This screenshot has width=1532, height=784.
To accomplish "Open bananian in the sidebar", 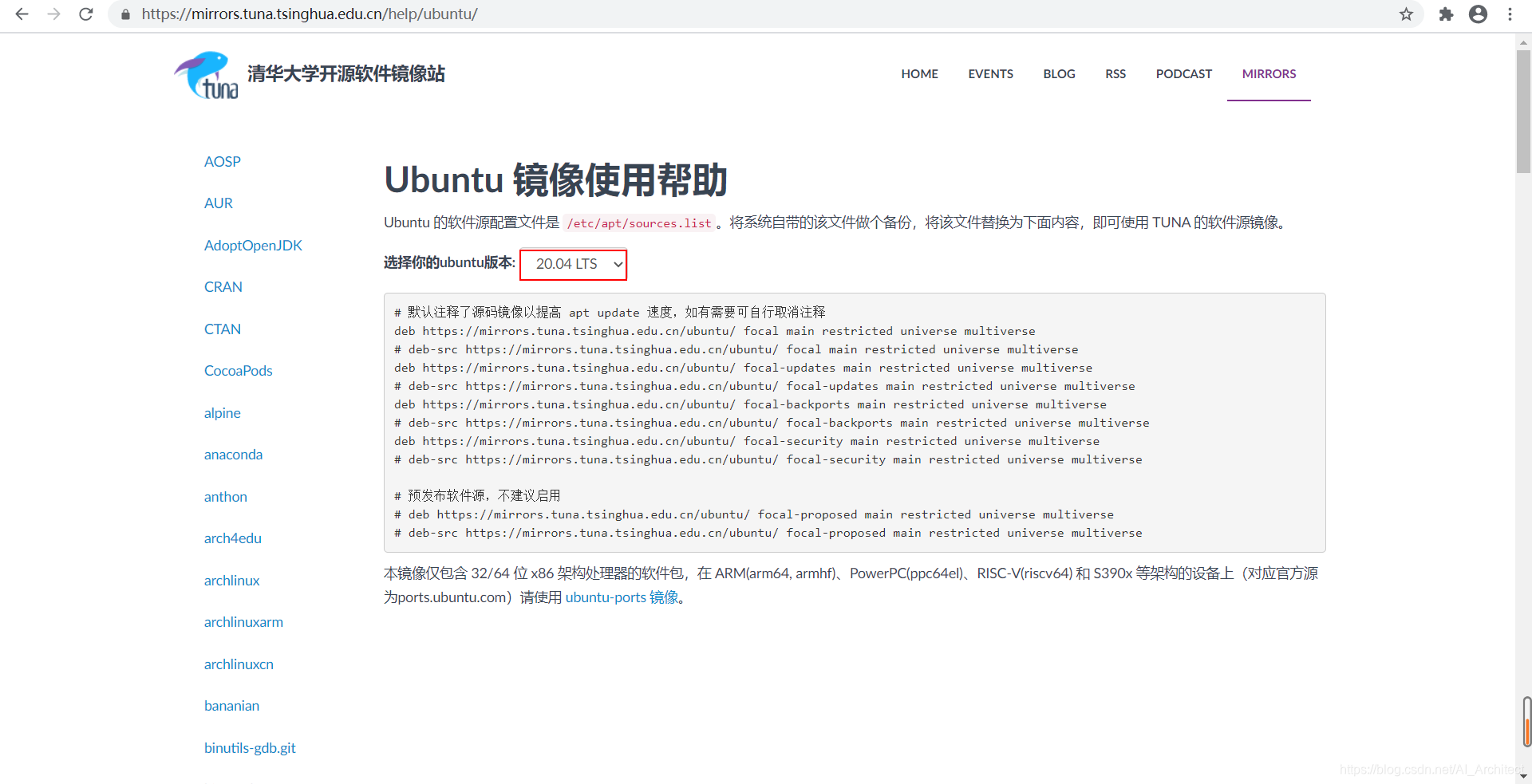I will click(231, 706).
